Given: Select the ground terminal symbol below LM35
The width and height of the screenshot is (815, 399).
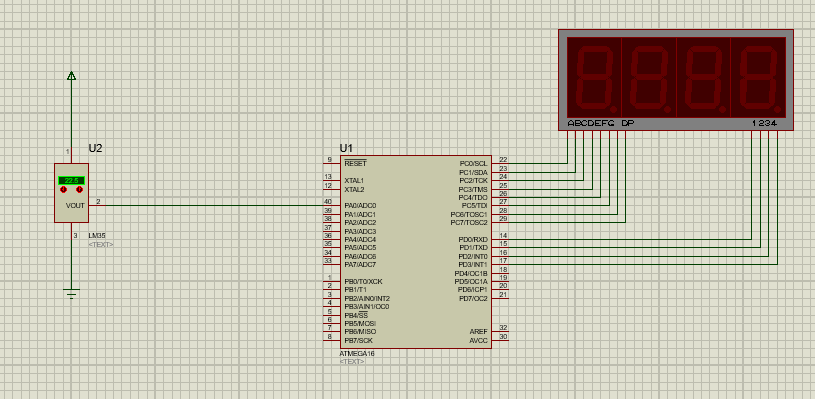Looking at the screenshot, I should click(71, 293).
